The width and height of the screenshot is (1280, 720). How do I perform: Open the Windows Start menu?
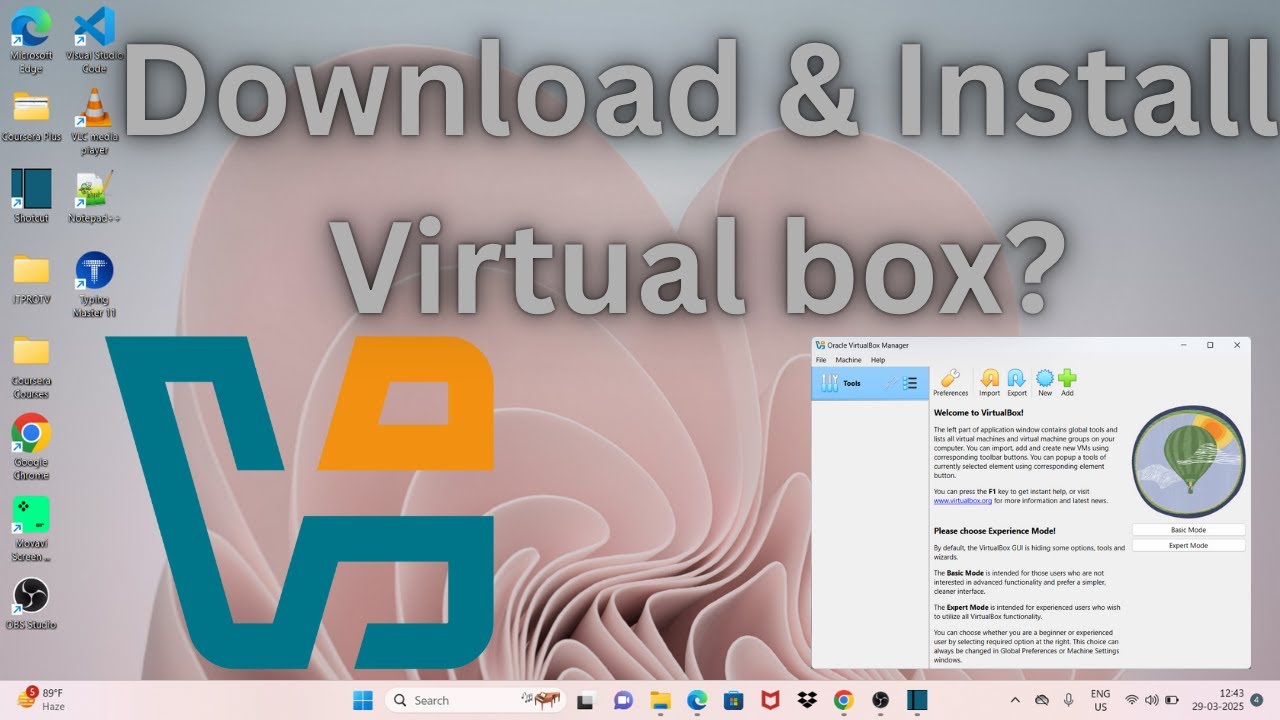[362, 700]
